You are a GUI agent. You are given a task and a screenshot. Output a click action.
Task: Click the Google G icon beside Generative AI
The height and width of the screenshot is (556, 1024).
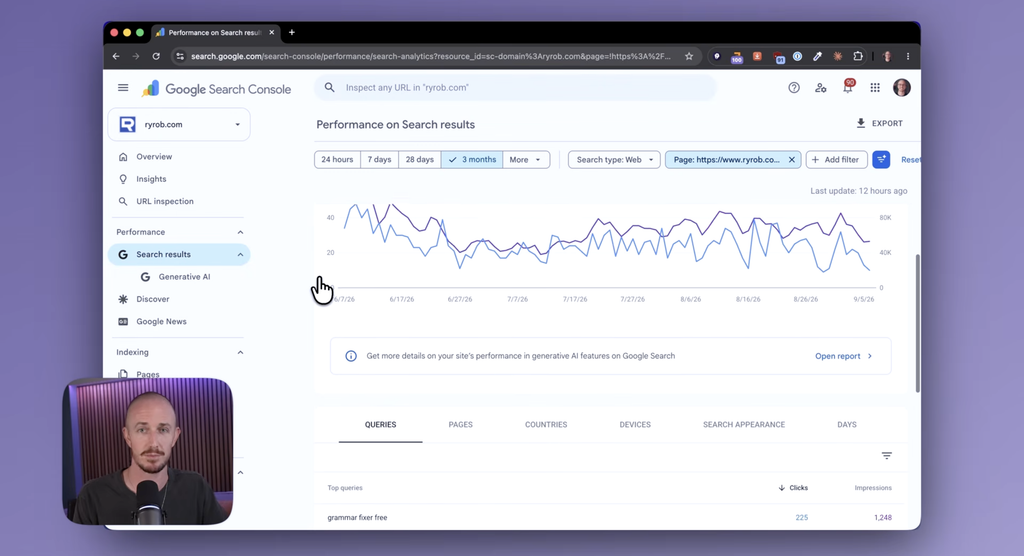(x=145, y=277)
